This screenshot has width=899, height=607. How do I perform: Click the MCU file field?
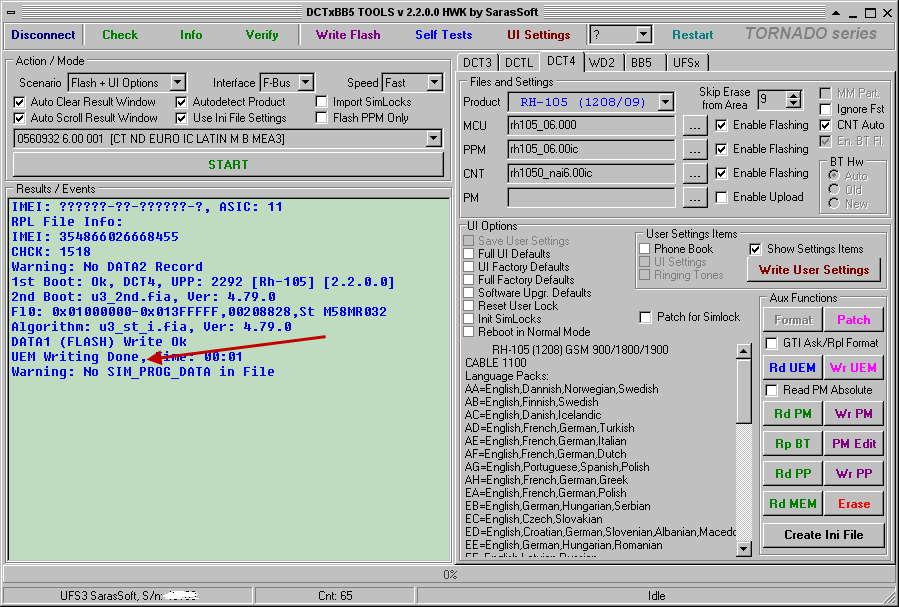pyautogui.click(x=591, y=126)
